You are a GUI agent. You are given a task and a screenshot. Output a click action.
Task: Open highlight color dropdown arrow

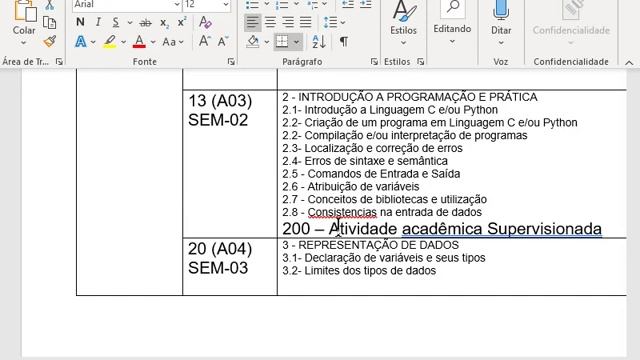pyautogui.click(x=123, y=42)
